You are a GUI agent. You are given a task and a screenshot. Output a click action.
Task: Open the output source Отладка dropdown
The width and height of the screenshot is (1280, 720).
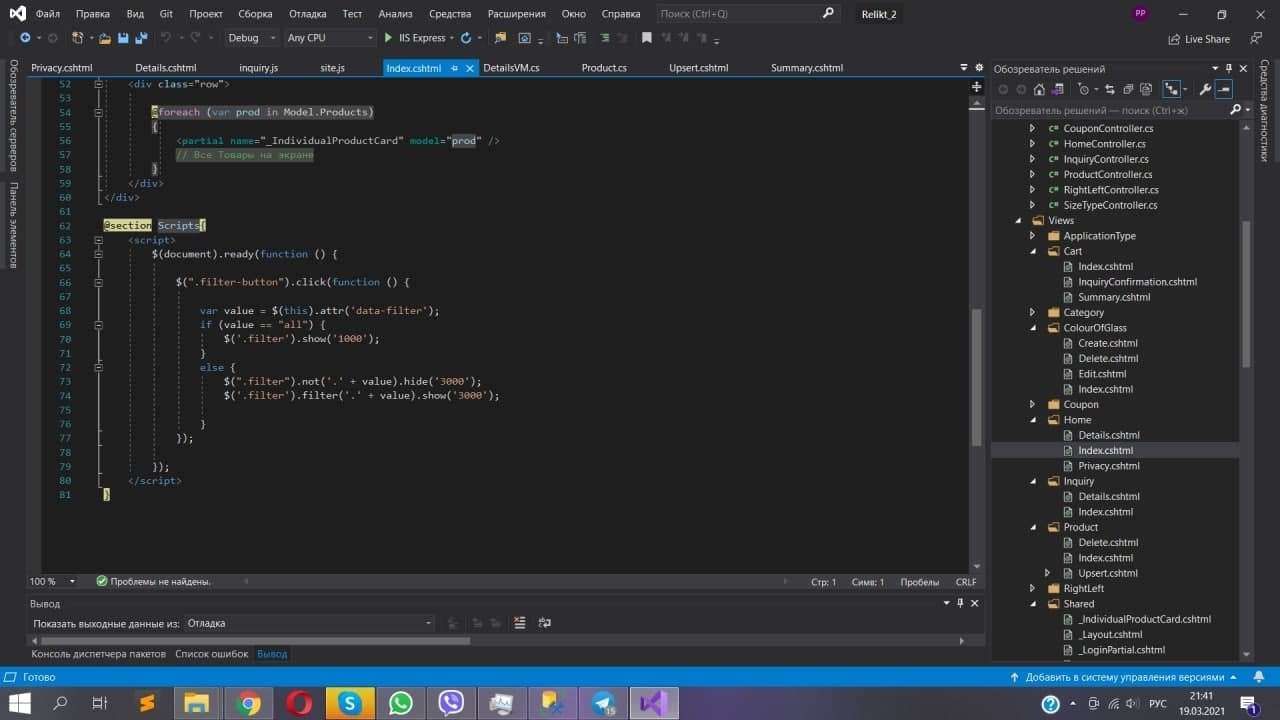(x=309, y=623)
